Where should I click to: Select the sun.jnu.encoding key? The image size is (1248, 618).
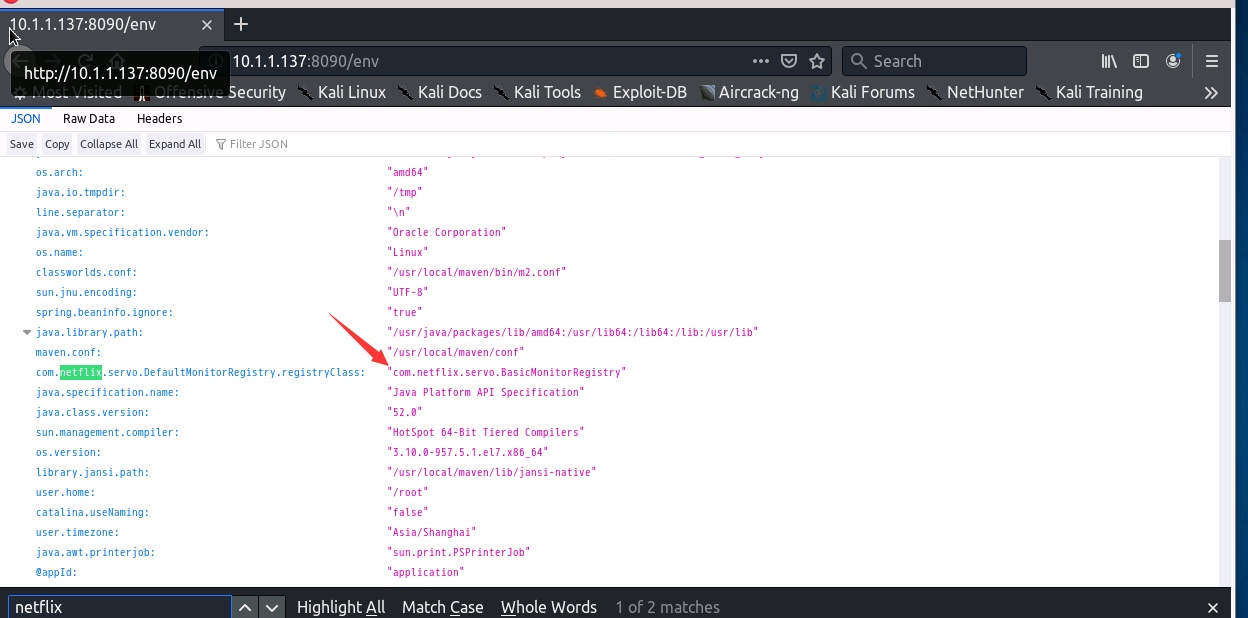[87, 292]
